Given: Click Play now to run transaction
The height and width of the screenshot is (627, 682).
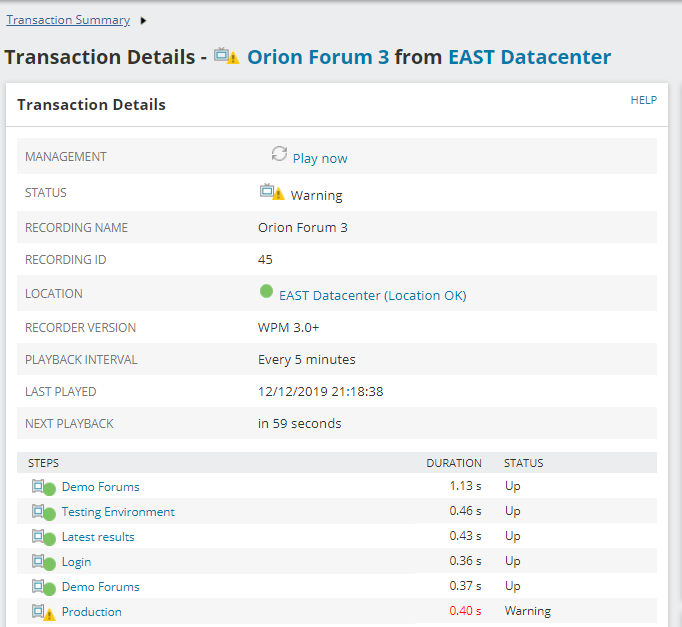Looking at the screenshot, I should [320, 158].
